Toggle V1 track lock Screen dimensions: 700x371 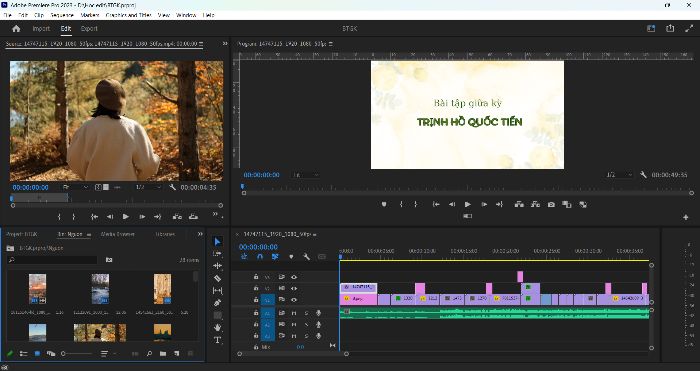256,300
